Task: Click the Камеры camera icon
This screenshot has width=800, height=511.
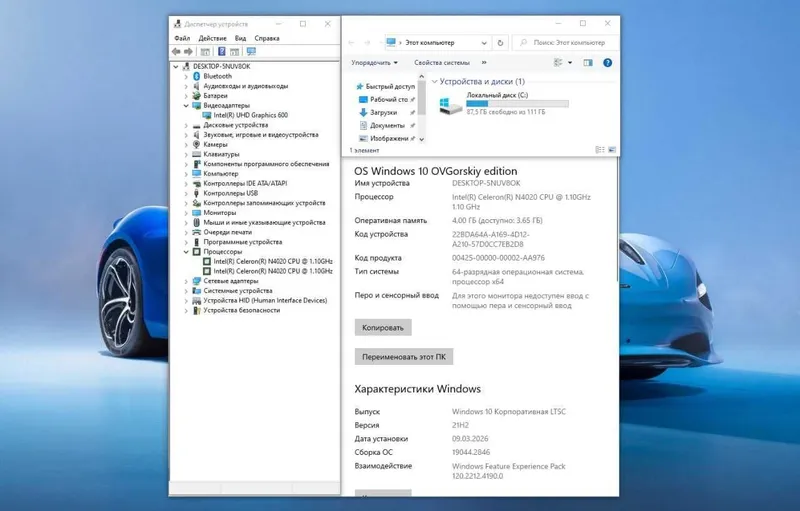Action: (x=196, y=144)
